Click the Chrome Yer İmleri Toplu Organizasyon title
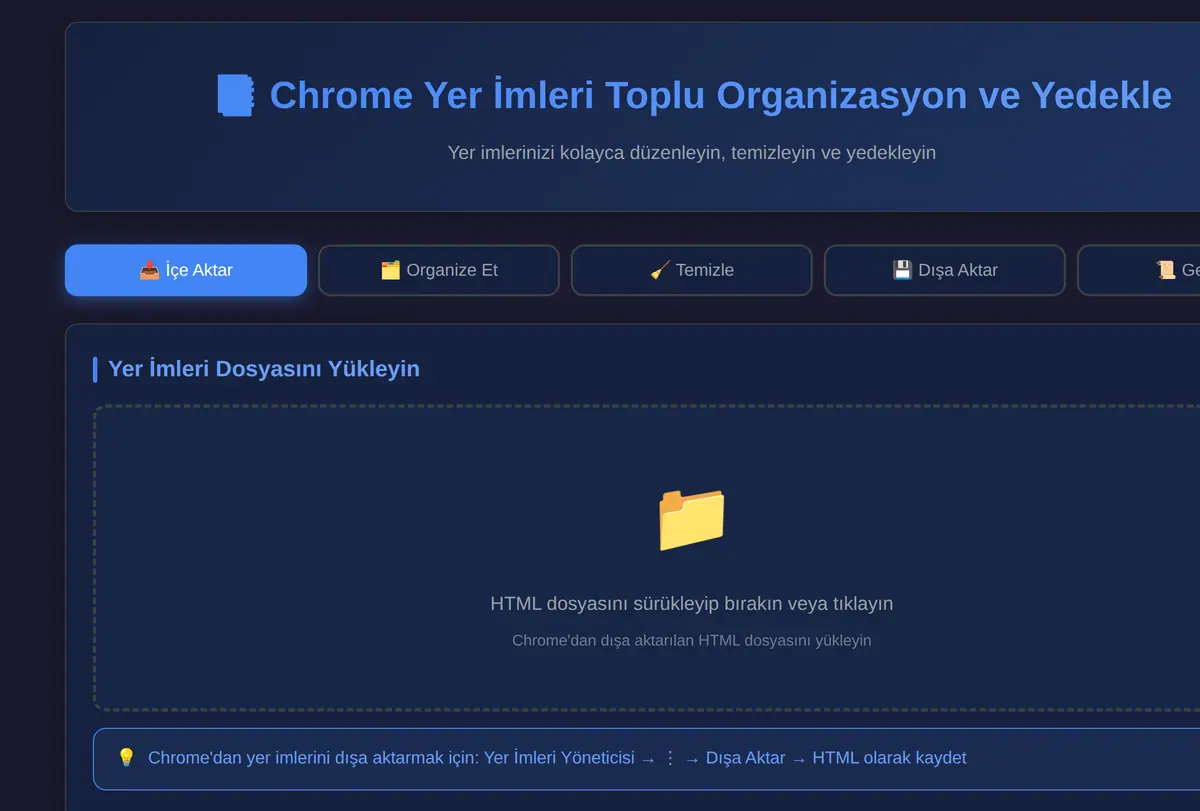This screenshot has width=1200, height=811. click(720, 96)
